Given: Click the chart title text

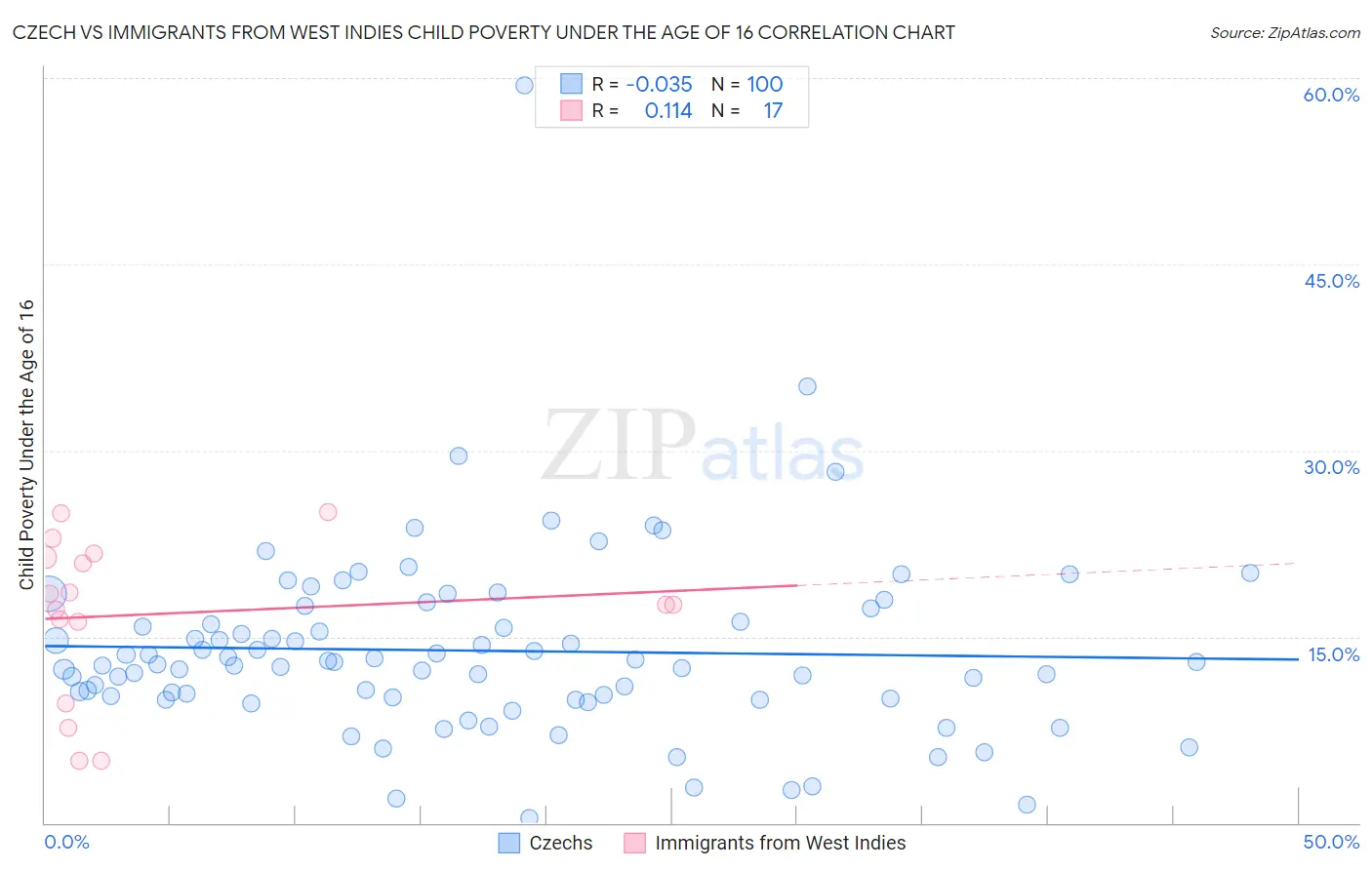Looking at the screenshot, I should (x=484, y=32).
